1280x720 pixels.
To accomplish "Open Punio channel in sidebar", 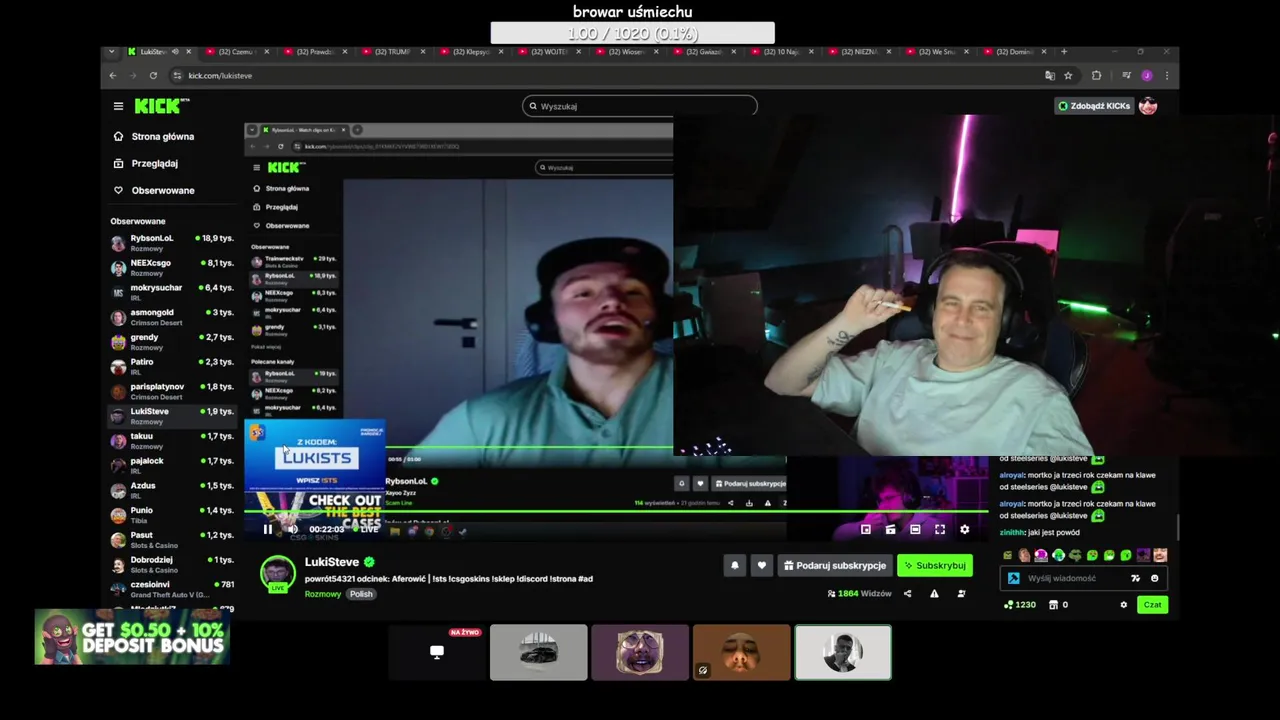I will (172, 515).
